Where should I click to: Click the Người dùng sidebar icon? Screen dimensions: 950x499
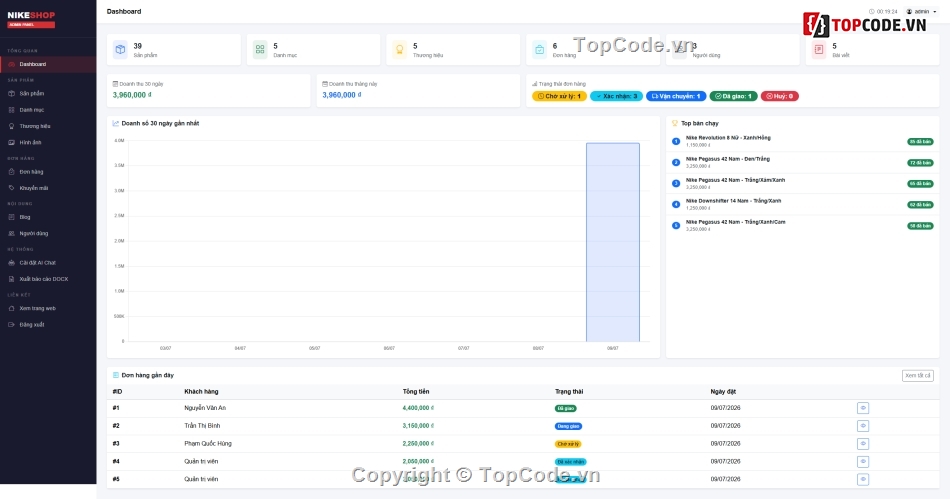[12, 234]
